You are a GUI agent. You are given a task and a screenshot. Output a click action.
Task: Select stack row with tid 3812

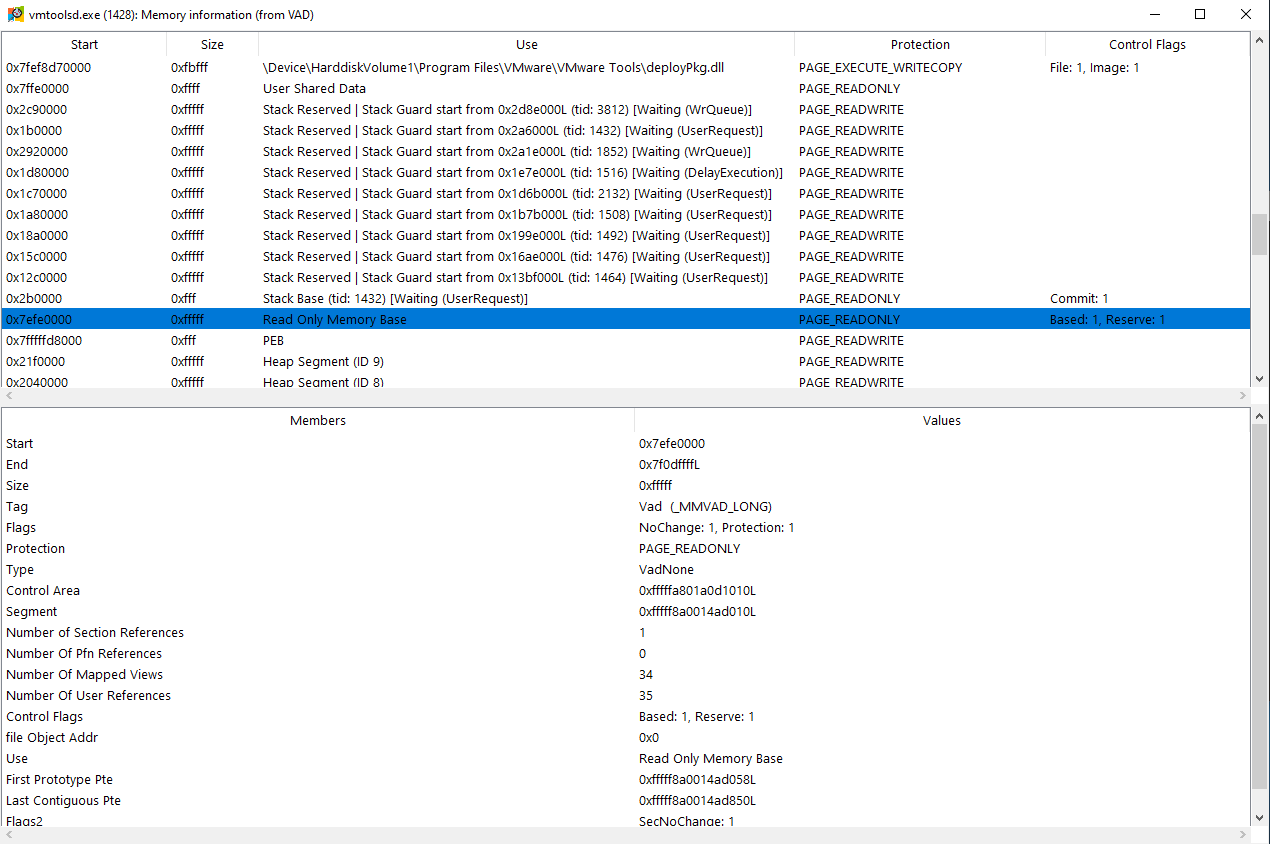(625, 110)
